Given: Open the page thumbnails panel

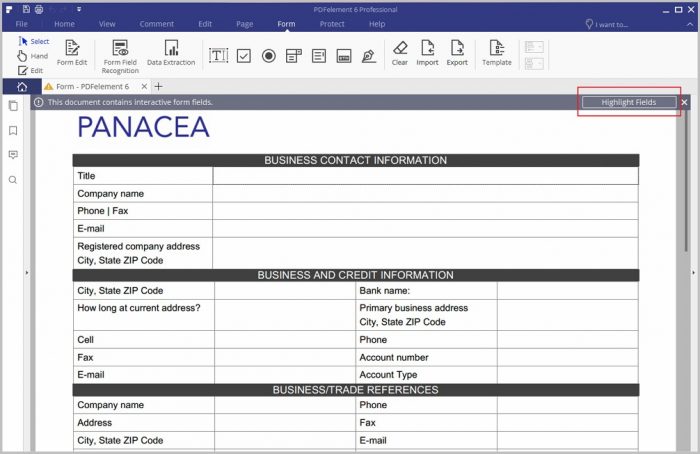Looking at the screenshot, I should (x=13, y=106).
